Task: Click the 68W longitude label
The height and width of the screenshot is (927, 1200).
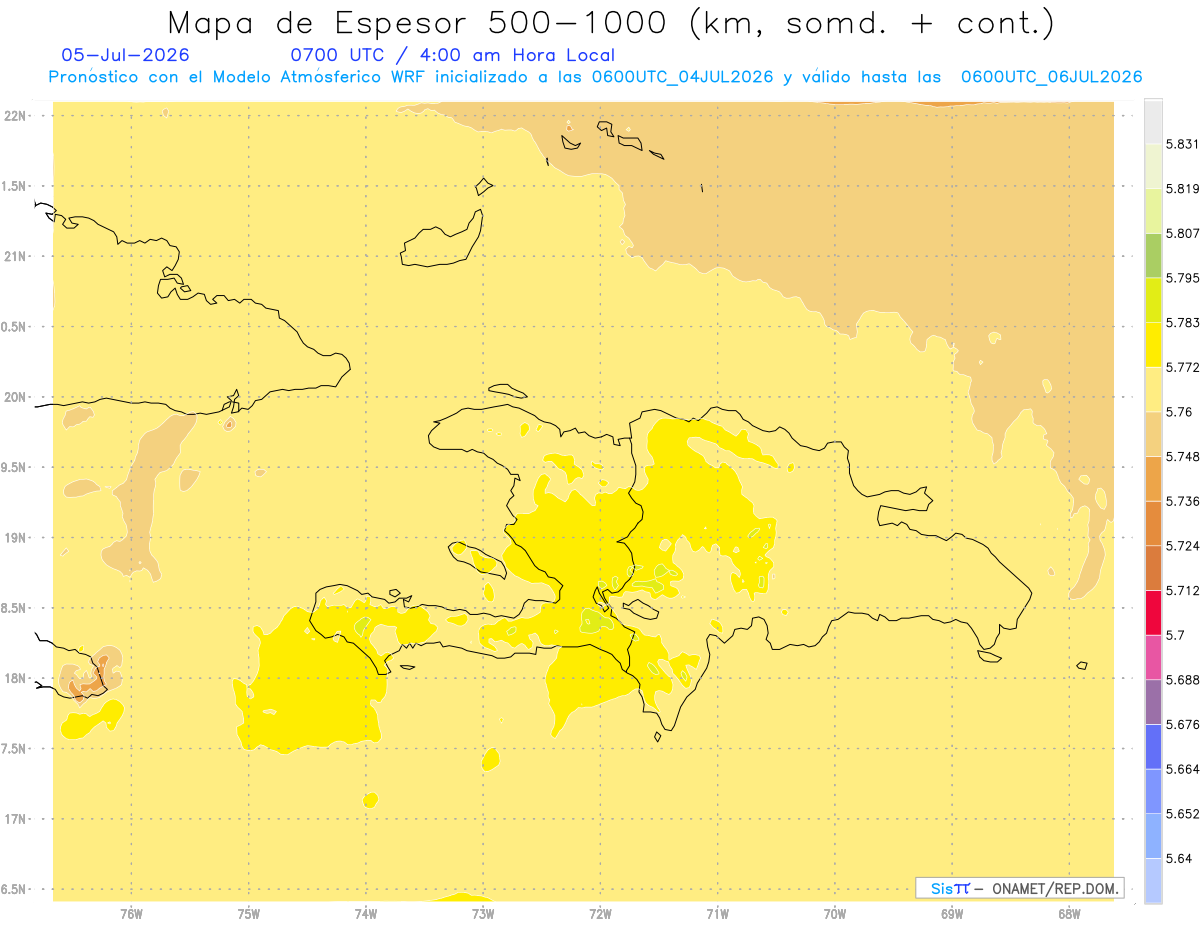Action: 1069,913
